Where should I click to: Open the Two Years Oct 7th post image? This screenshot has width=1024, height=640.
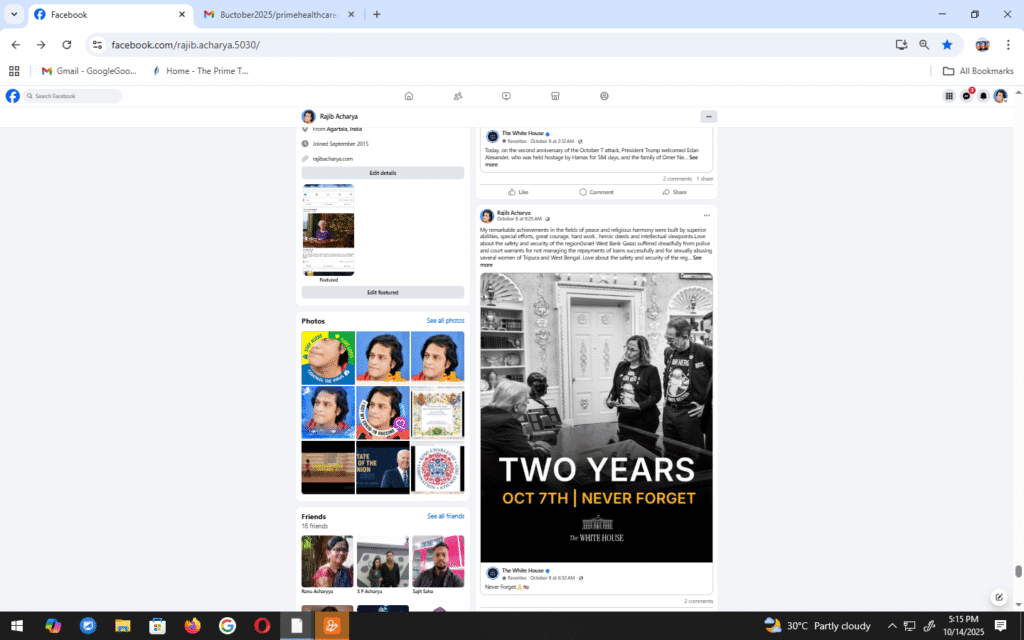coord(596,417)
